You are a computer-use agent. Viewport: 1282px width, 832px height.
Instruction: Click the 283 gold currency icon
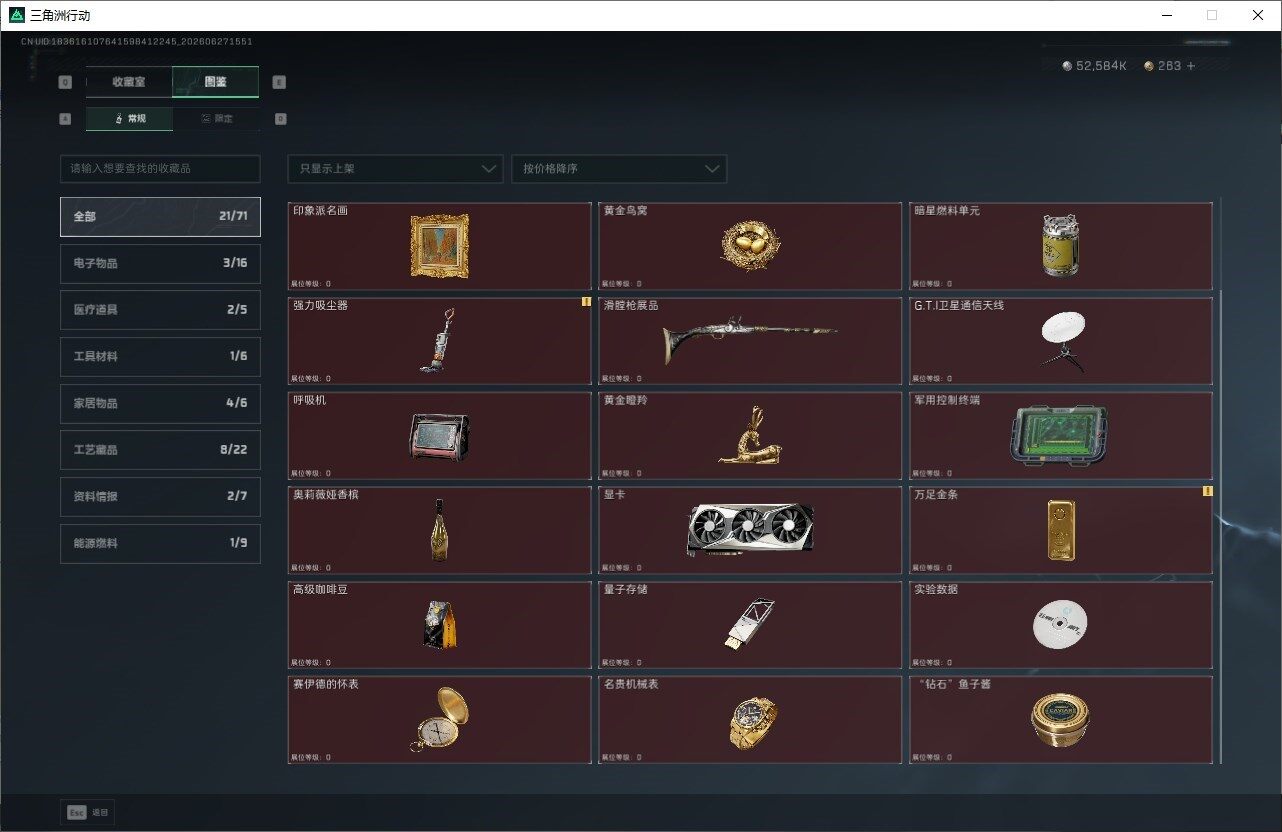pyautogui.click(x=1149, y=66)
